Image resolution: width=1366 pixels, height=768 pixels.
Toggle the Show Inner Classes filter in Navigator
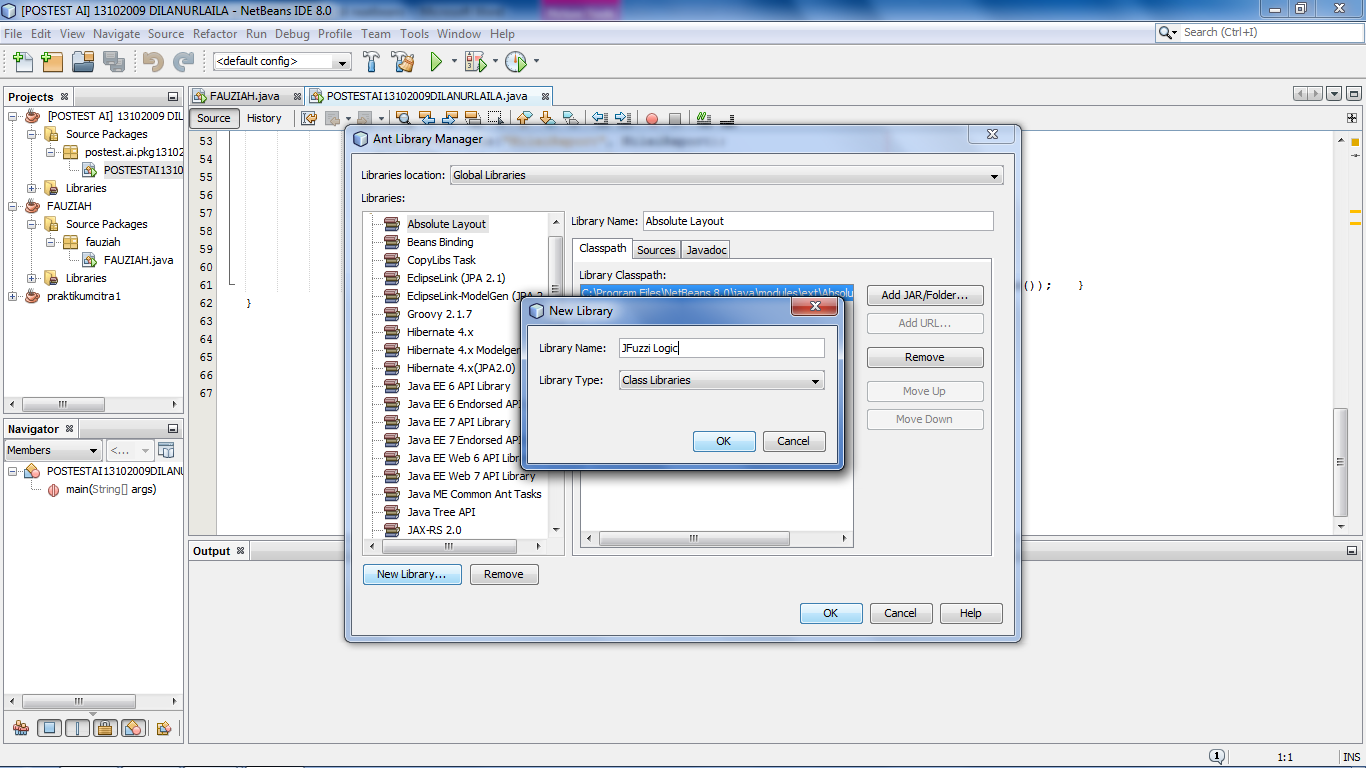134,728
